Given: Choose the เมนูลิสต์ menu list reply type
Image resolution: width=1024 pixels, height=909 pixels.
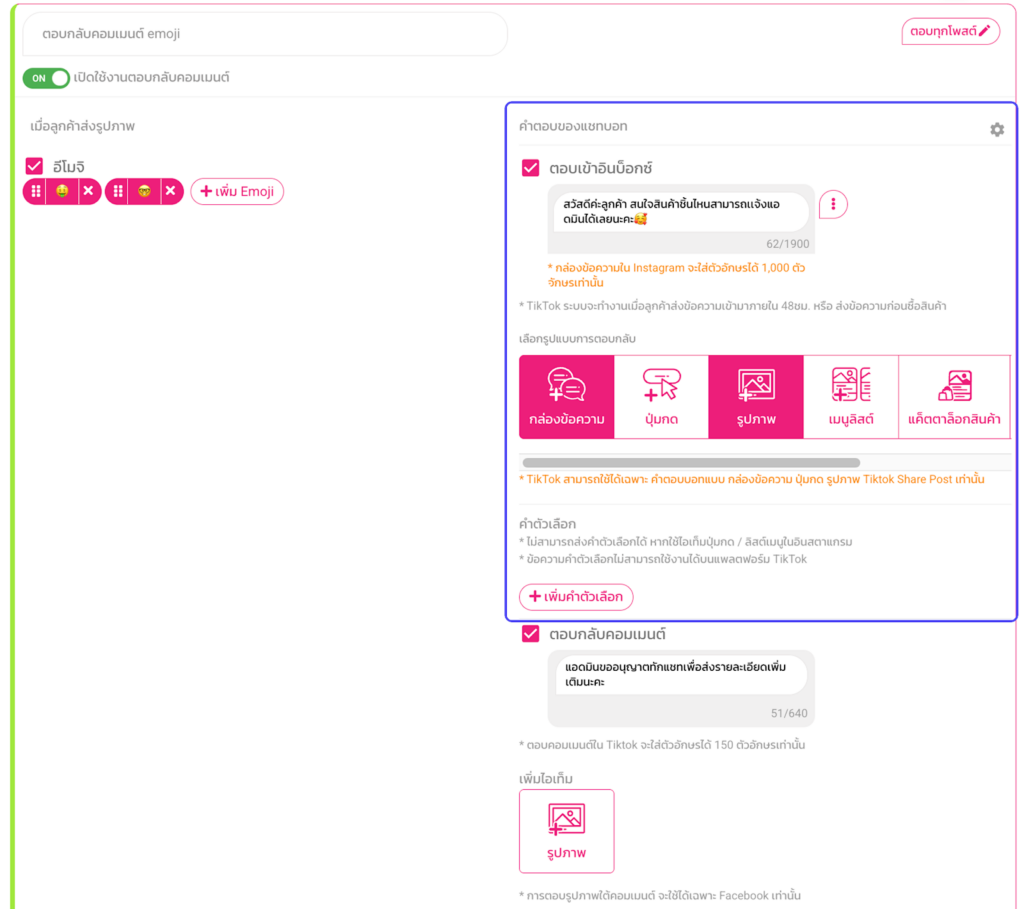Looking at the screenshot, I should tap(850, 397).
